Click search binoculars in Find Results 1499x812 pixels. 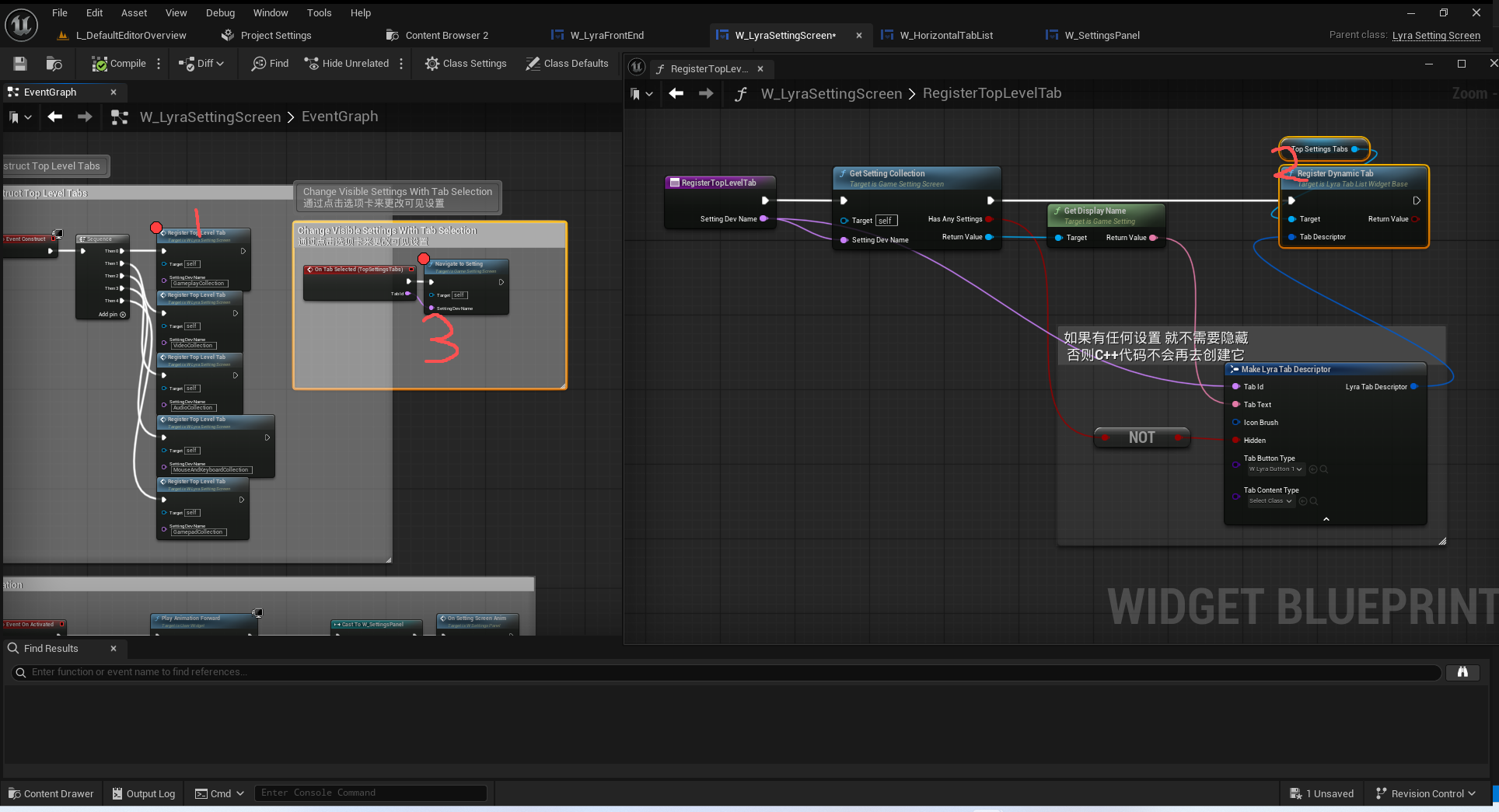(x=1462, y=672)
